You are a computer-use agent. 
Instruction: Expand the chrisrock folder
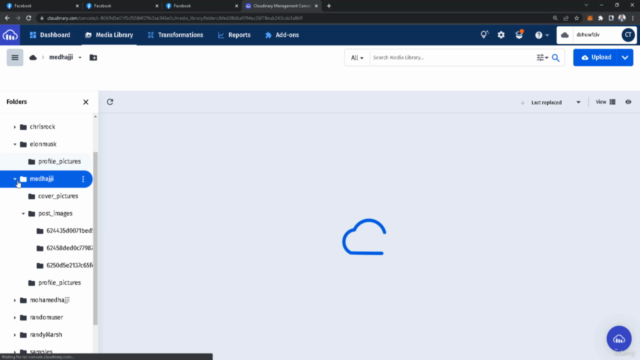click(x=15, y=127)
